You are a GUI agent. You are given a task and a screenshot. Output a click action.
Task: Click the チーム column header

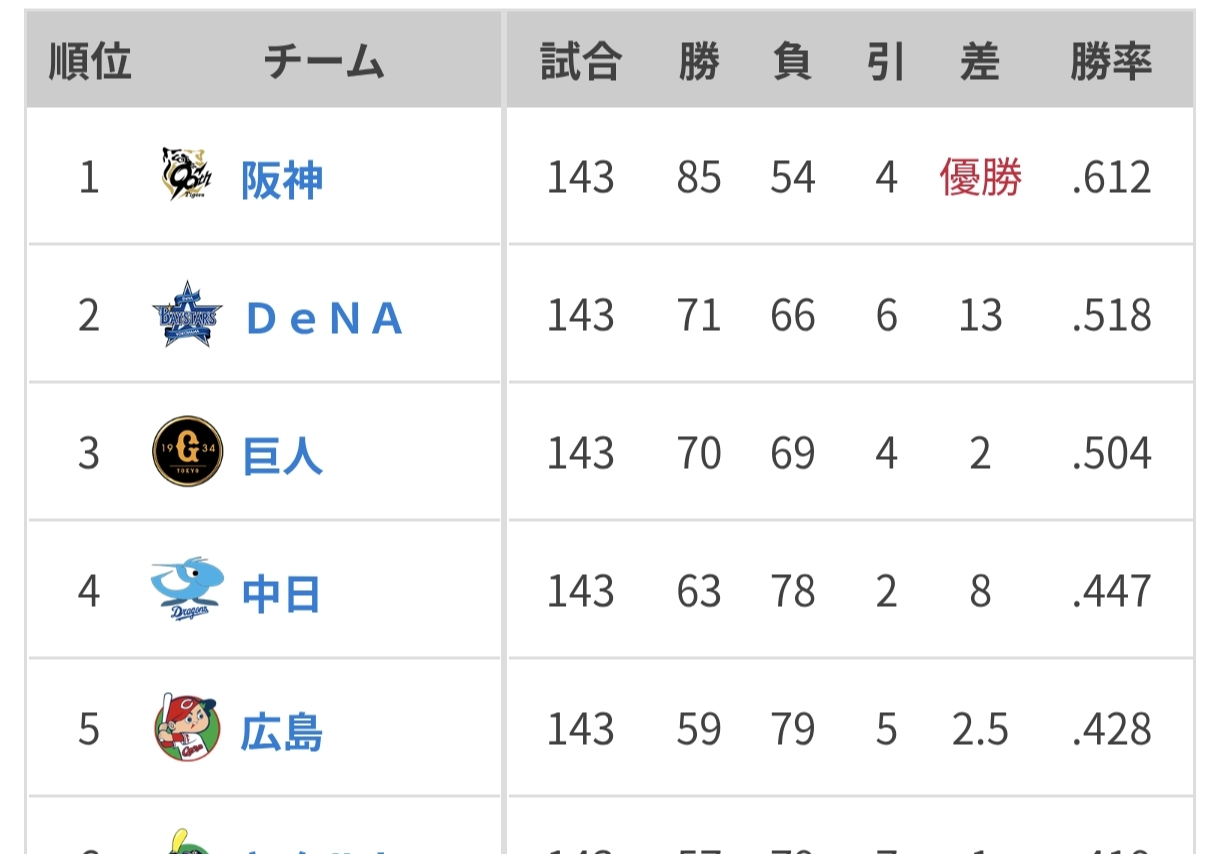(x=324, y=62)
